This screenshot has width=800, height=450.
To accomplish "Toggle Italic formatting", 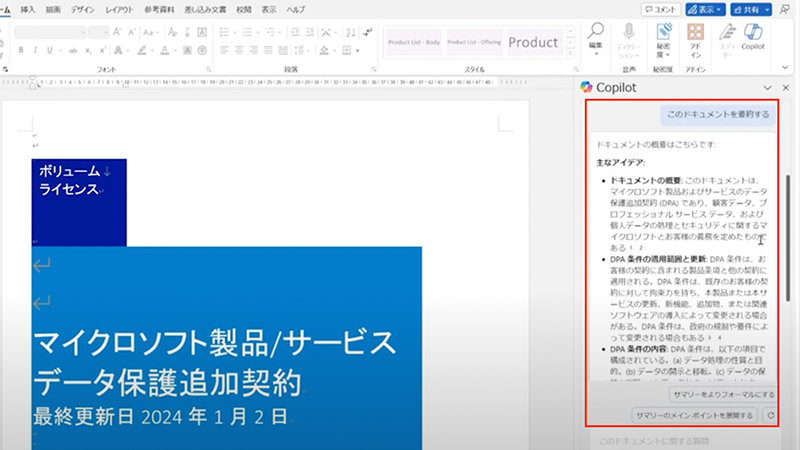I will tap(34, 48).
